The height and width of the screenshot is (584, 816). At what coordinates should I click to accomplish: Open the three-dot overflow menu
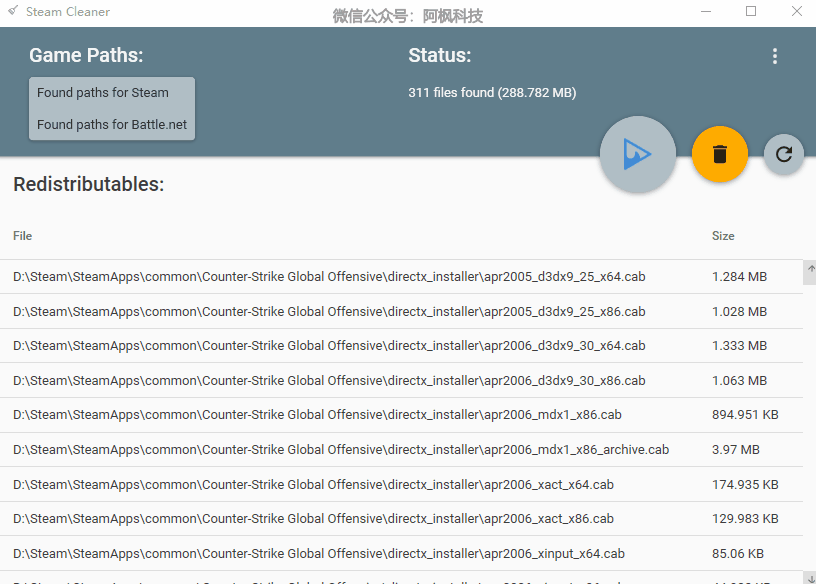[775, 56]
